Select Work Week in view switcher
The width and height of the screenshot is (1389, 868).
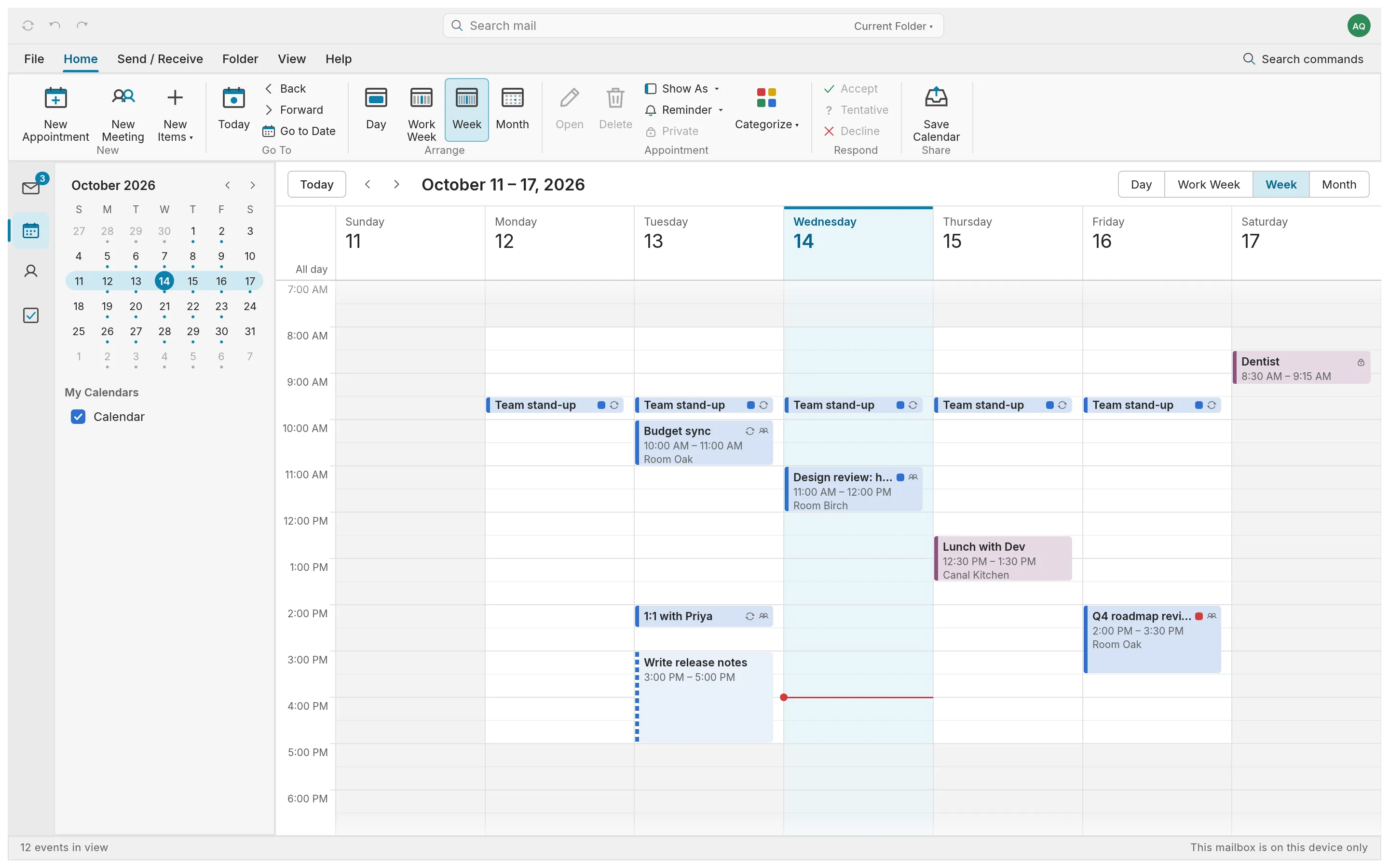[1208, 184]
